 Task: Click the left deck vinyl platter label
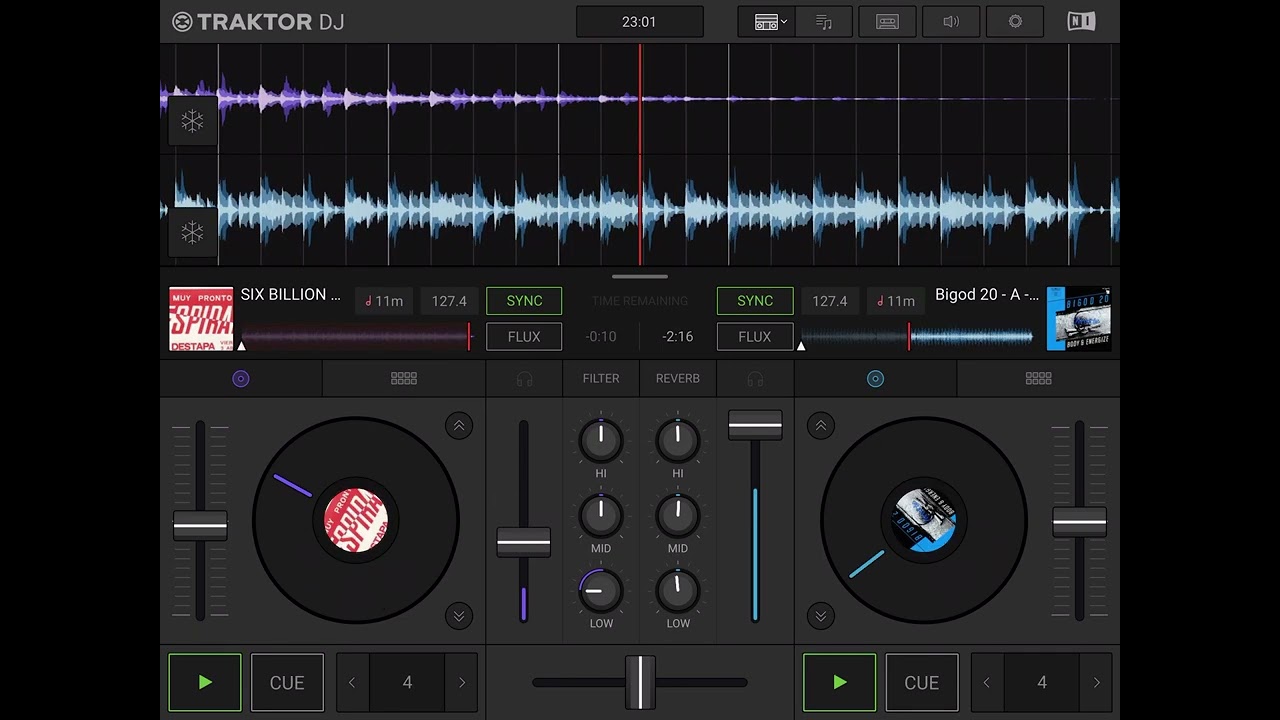356,520
